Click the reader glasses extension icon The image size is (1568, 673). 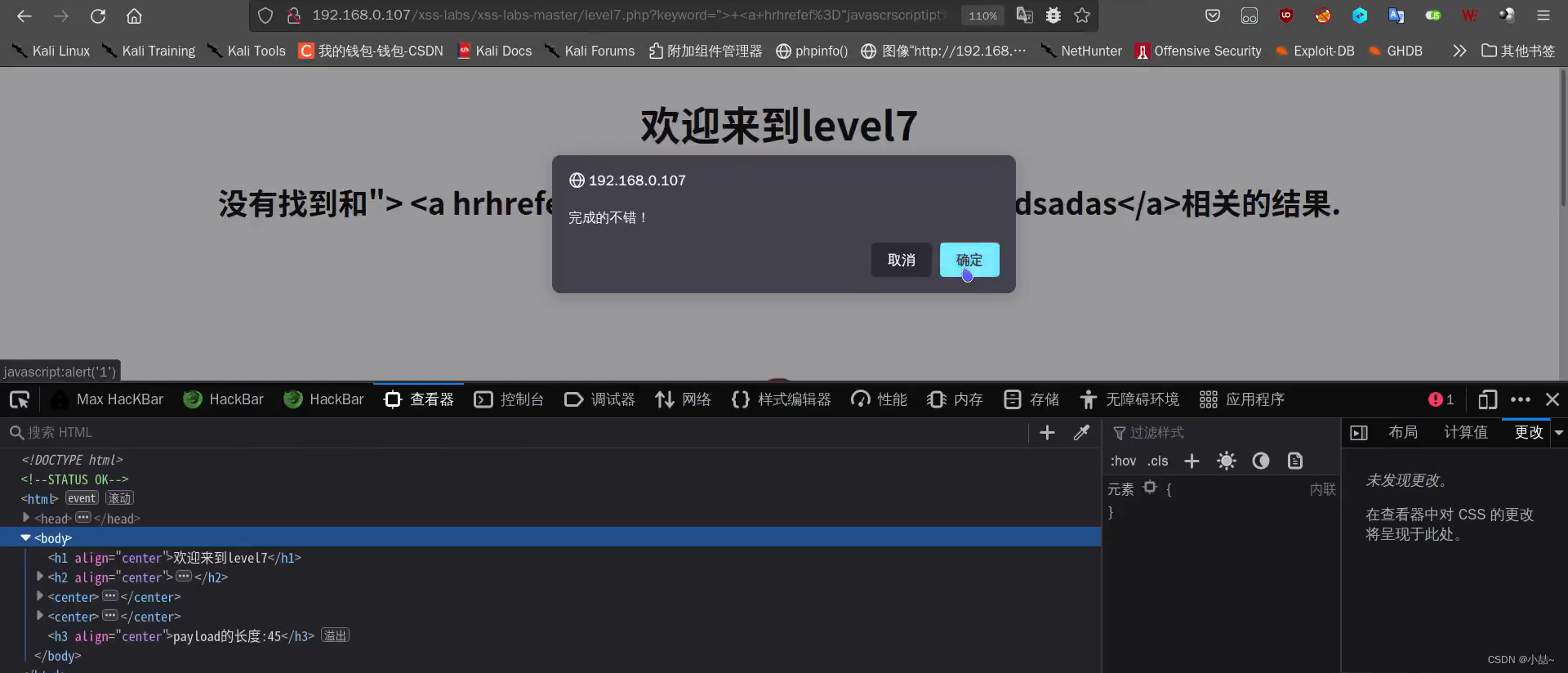(1249, 16)
